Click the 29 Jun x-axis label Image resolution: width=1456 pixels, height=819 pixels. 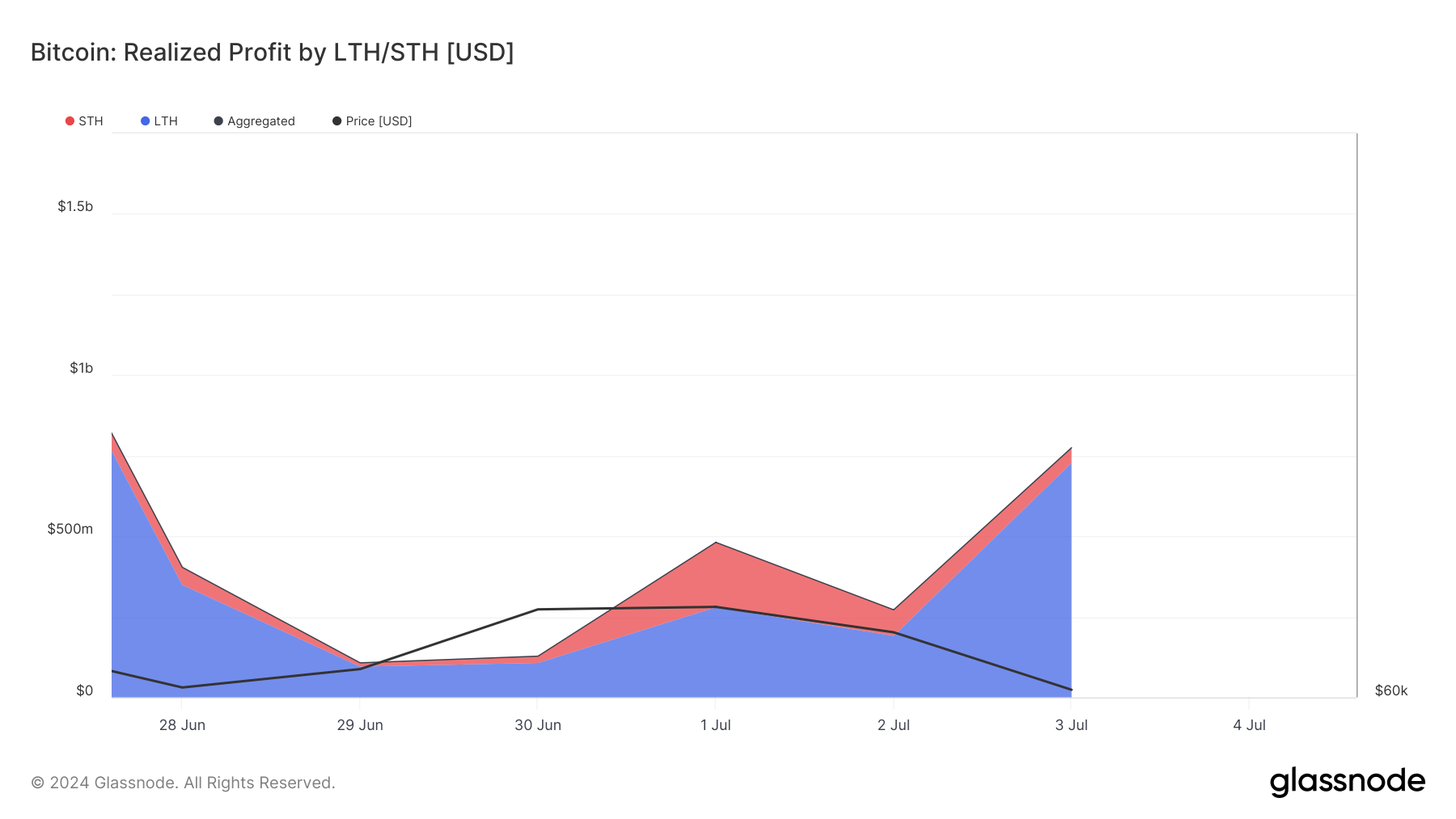pos(360,725)
